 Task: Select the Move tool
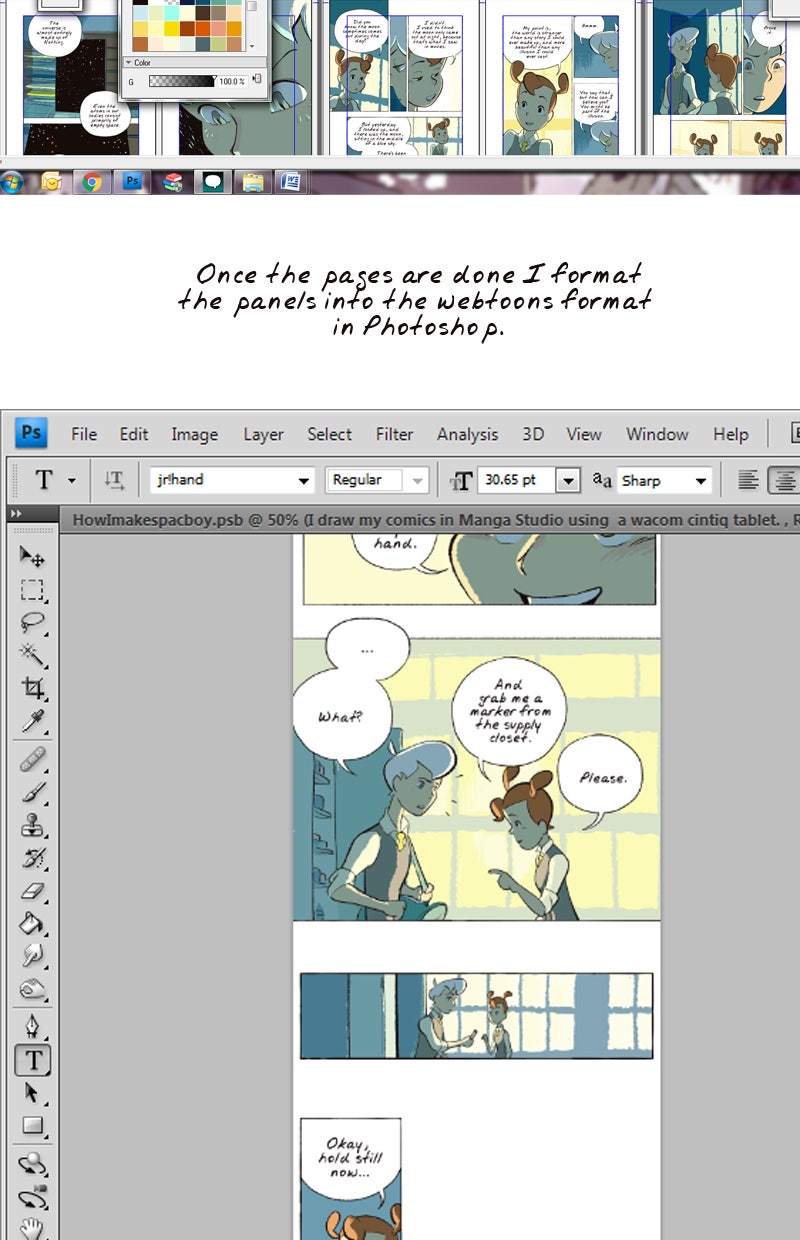click(33, 556)
